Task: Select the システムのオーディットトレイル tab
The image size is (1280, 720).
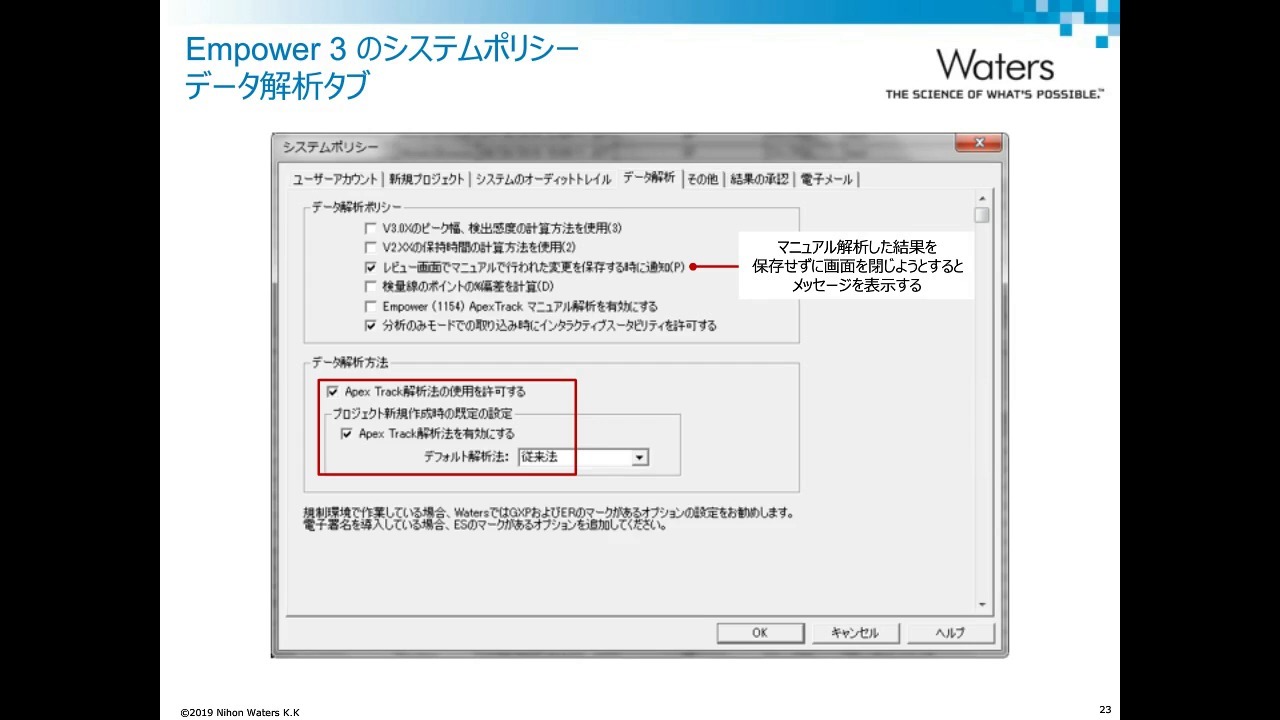Action: 543,180
